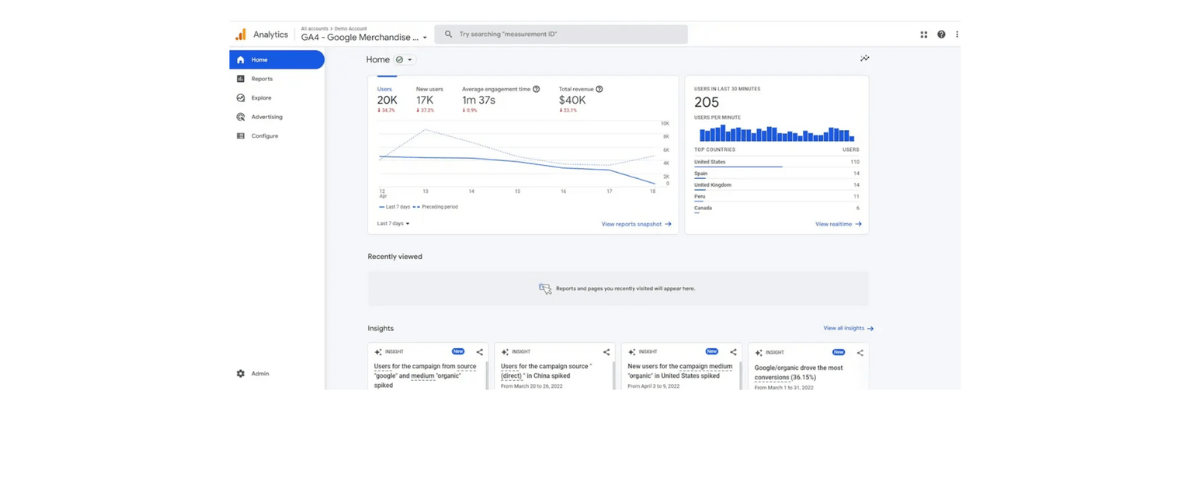Expand the Home status dropdown
The height and width of the screenshot is (504, 1191).
tap(403, 60)
